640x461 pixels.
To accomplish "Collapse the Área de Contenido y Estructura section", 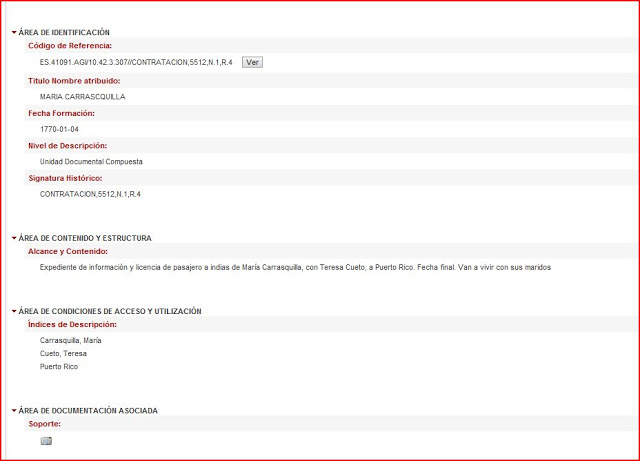I will [x=14, y=238].
